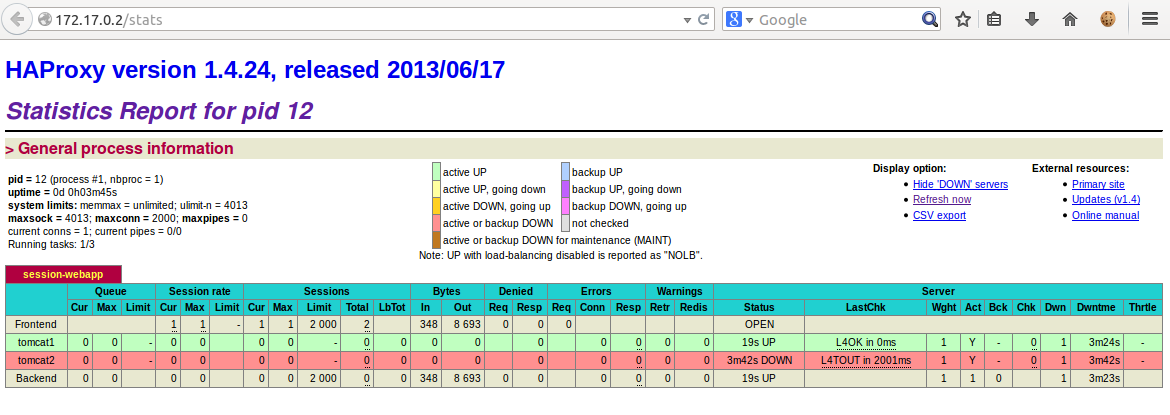Click the L4OK in 0ms cell
This screenshot has width=1170, height=415.
click(x=866, y=342)
